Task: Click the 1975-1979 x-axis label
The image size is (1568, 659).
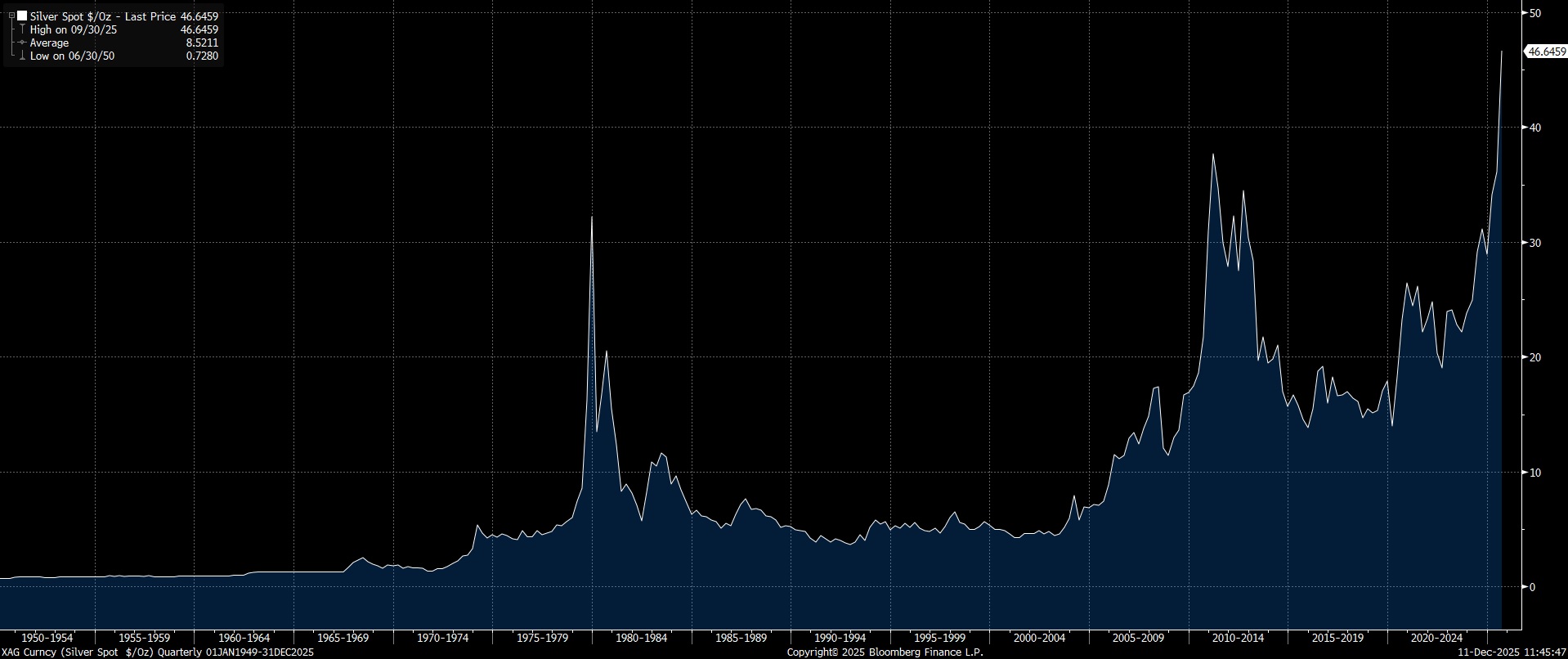Action: coord(543,638)
